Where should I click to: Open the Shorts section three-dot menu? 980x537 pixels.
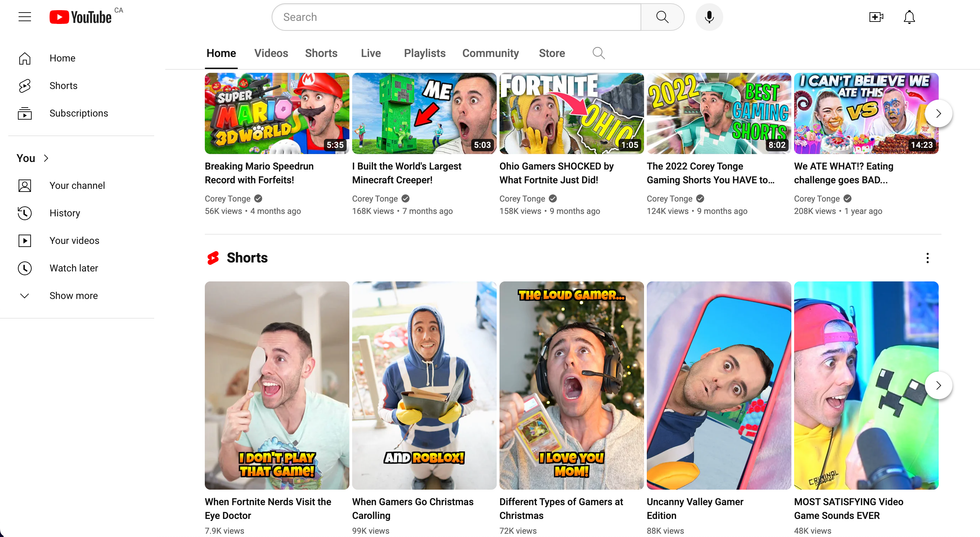click(x=928, y=258)
